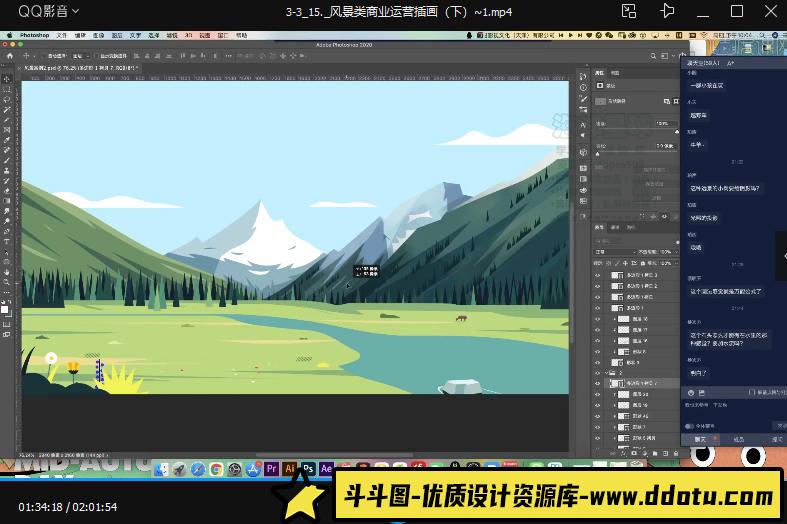Image resolution: width=787 pixels, height=524 pixels.
Task: Click the QQ Player pin-on-top icon
Action: point(667,11)
